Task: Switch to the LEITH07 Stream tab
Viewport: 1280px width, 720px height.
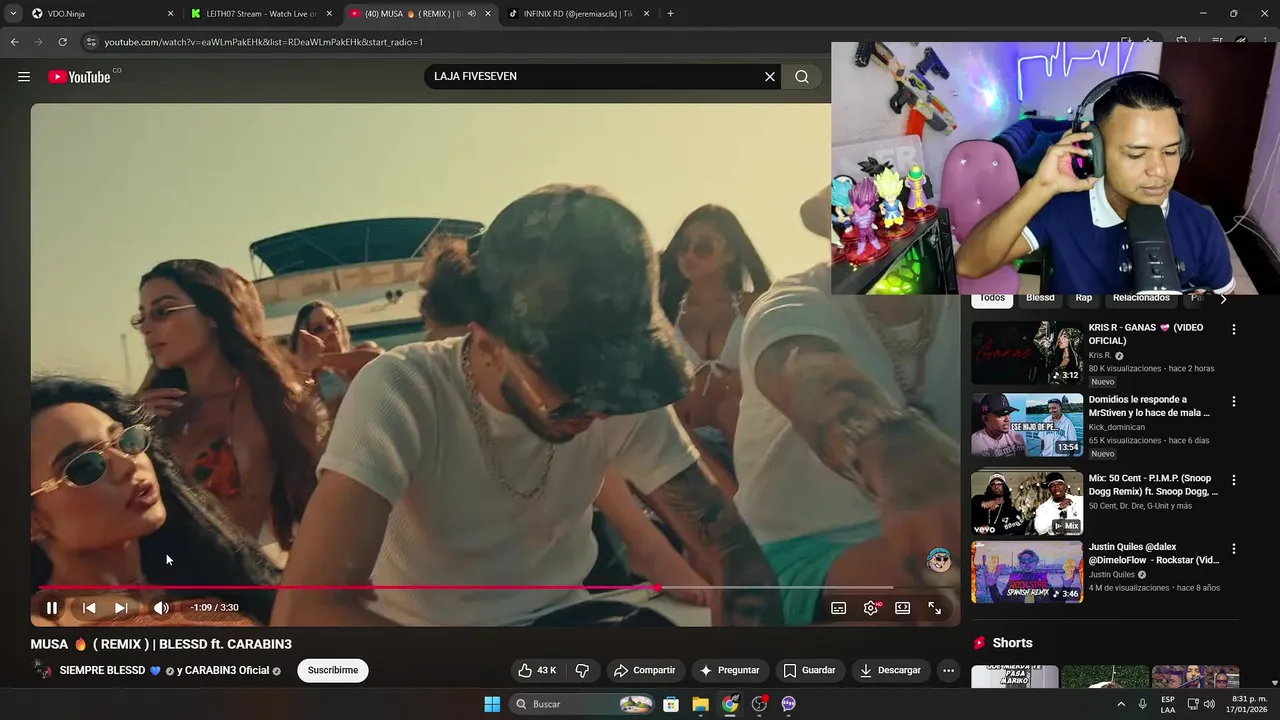Action: click(260, 14)
